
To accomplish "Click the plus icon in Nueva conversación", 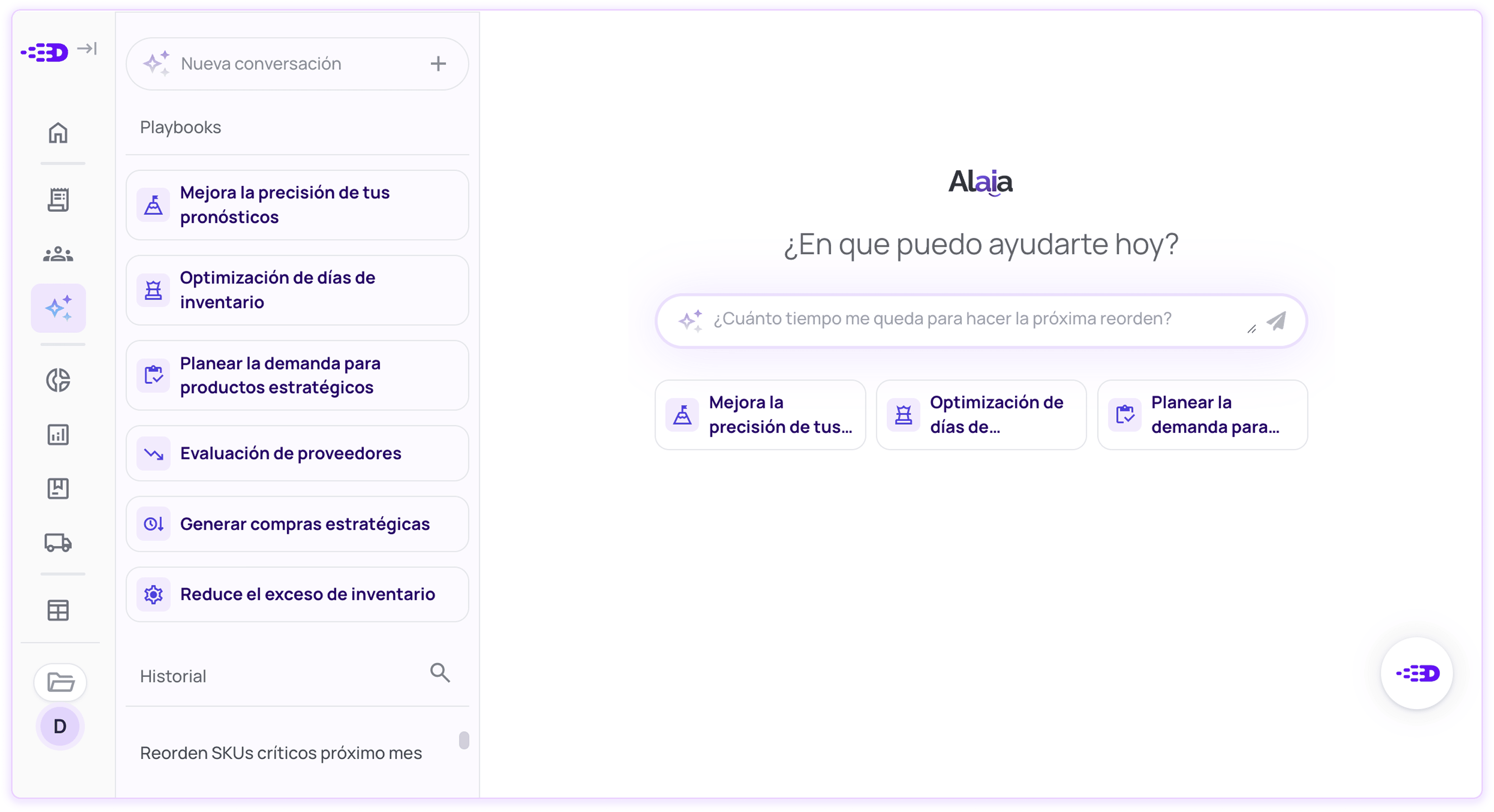I will 438,64.
